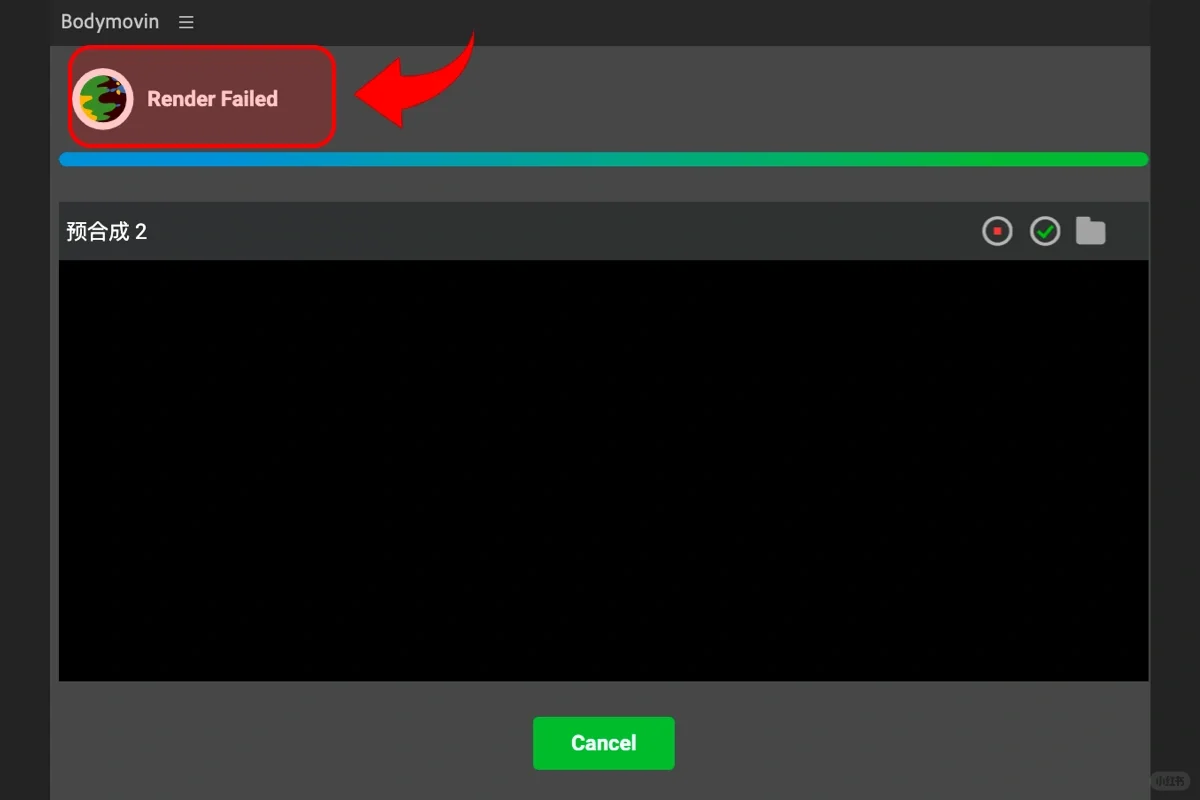Click the Render Failed status text
This screenshot has height=800, width=1200.
pyautogui.click(x=212, y=99)
